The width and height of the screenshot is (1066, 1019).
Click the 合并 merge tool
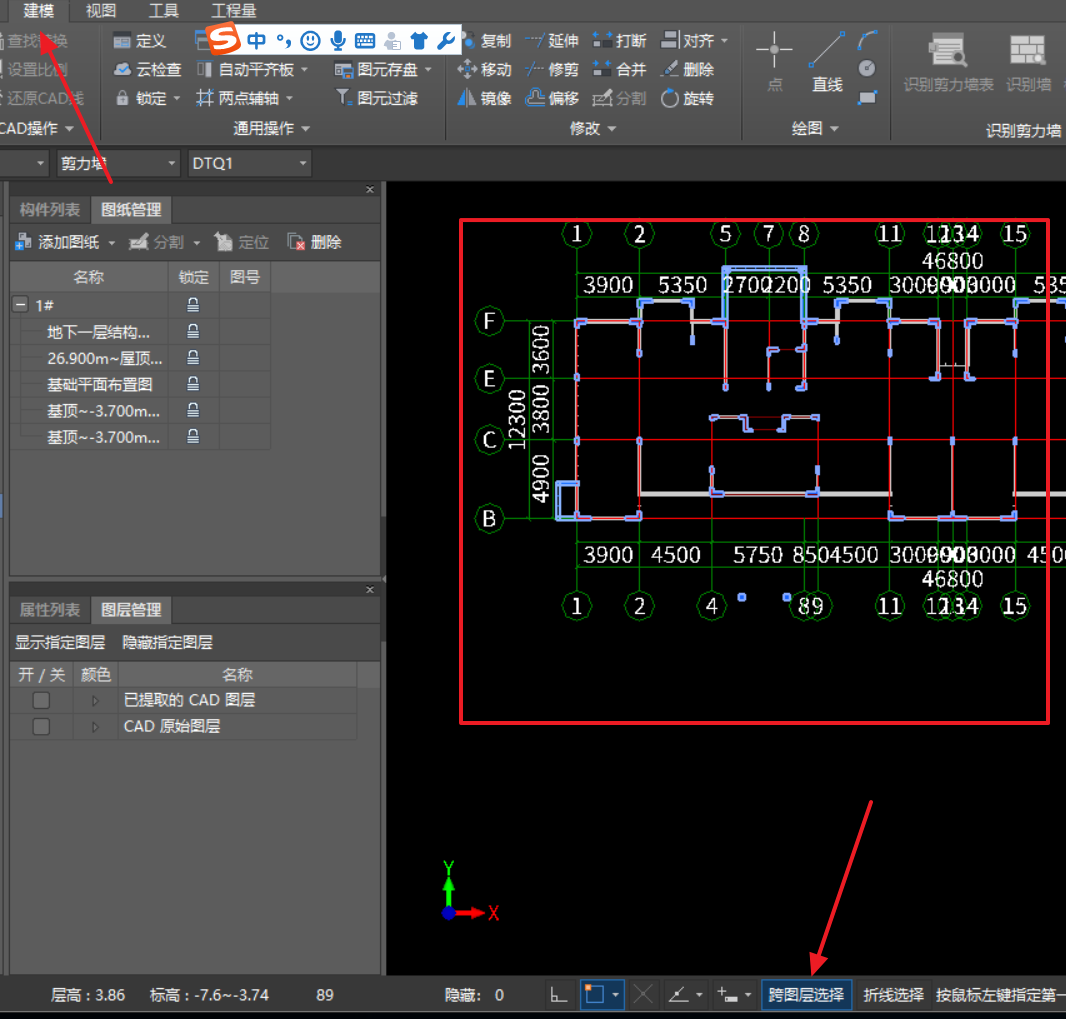[619, 69]
